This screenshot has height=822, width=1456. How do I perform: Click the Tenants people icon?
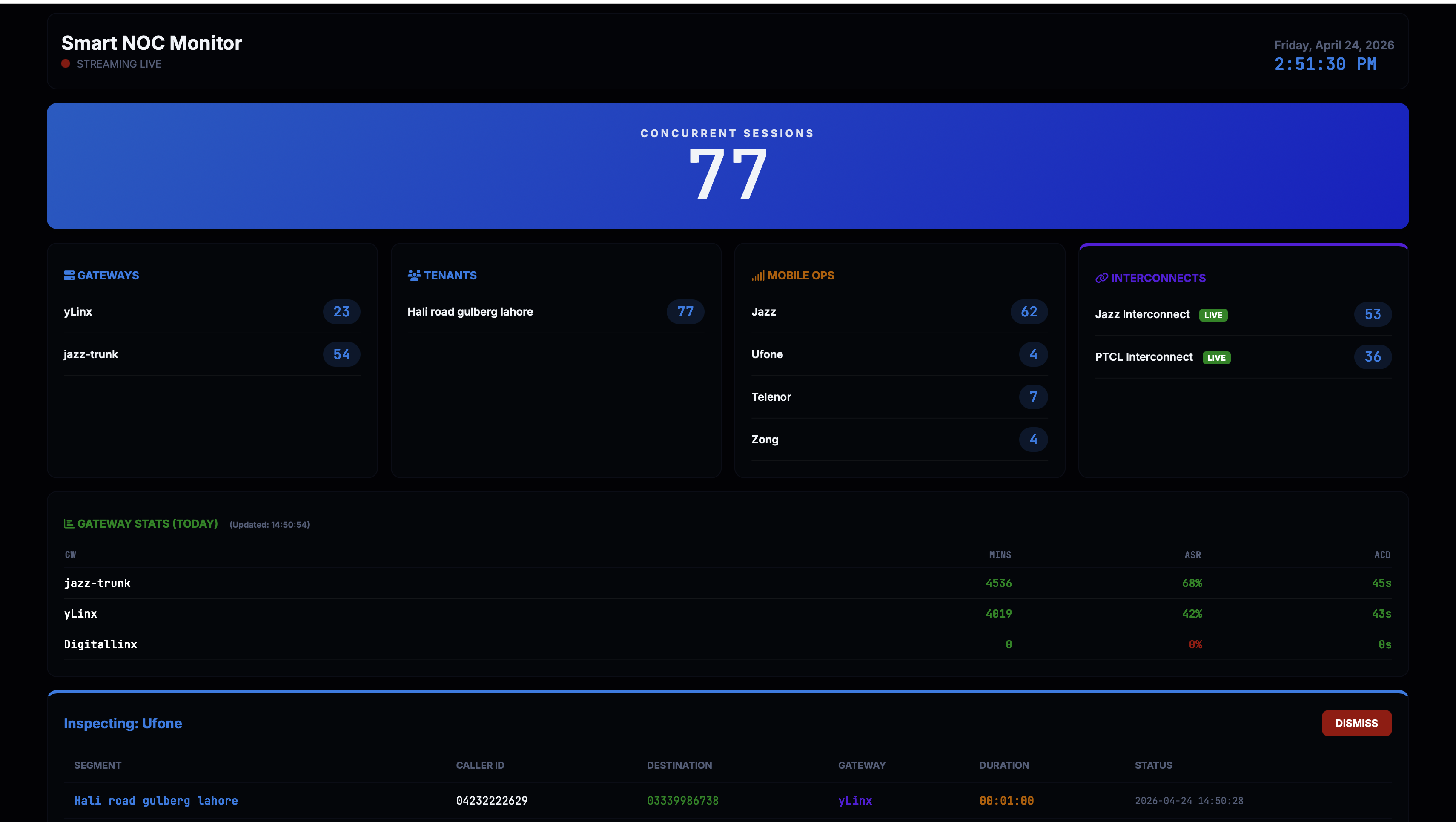414,275
